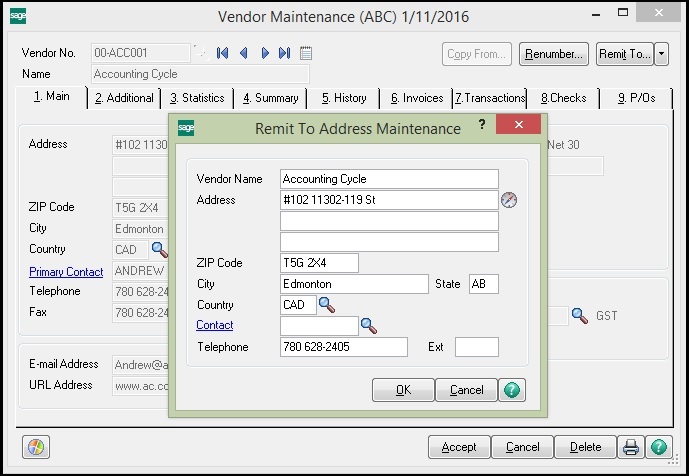Click green help icon at bottom of Vendor Maintenance
The height and width of the screenshot is (476, 689).
[x=659, y=447]
